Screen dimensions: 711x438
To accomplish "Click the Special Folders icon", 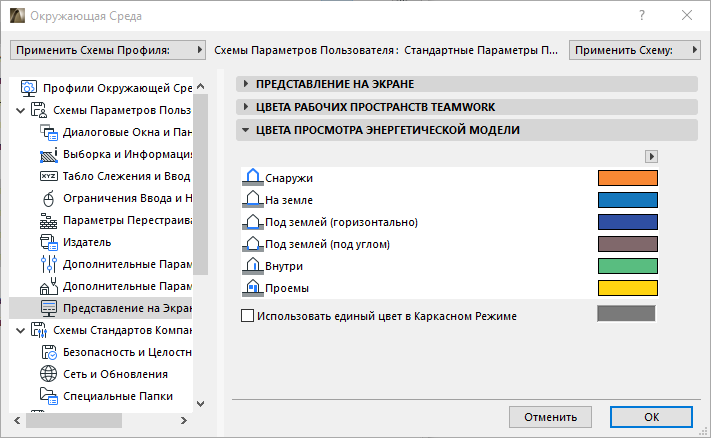I will 49,396.
